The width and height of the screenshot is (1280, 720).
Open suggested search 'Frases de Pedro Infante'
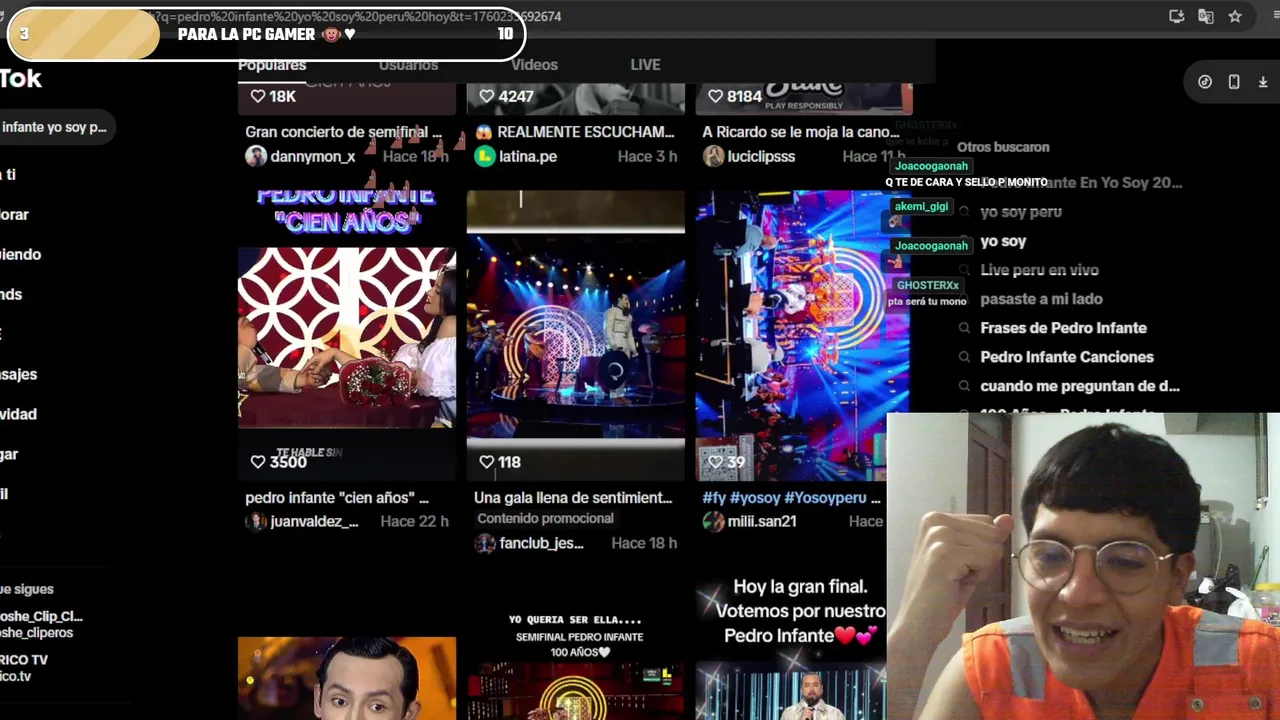pos(1063,328)
